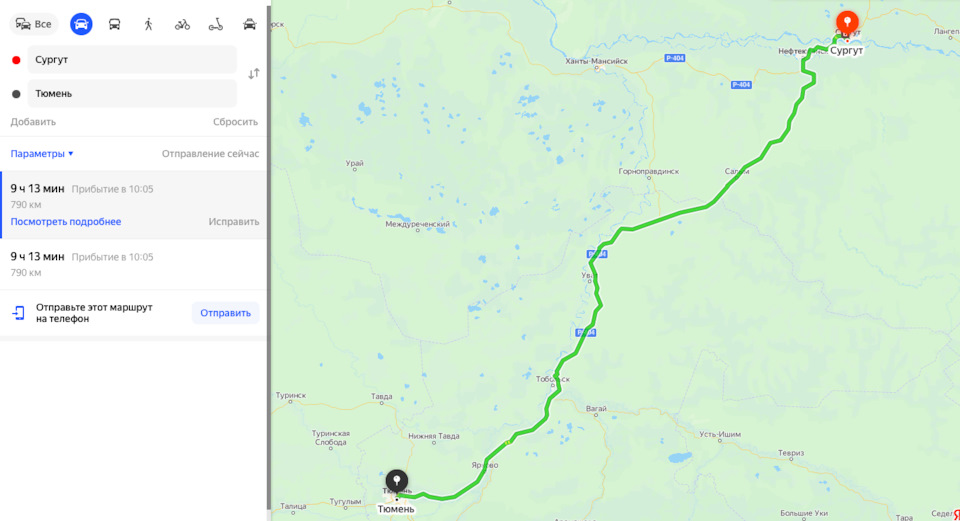Screen dimensions: 960x521
Task: Pick the scooter route icon
Action: coord(216,24)
